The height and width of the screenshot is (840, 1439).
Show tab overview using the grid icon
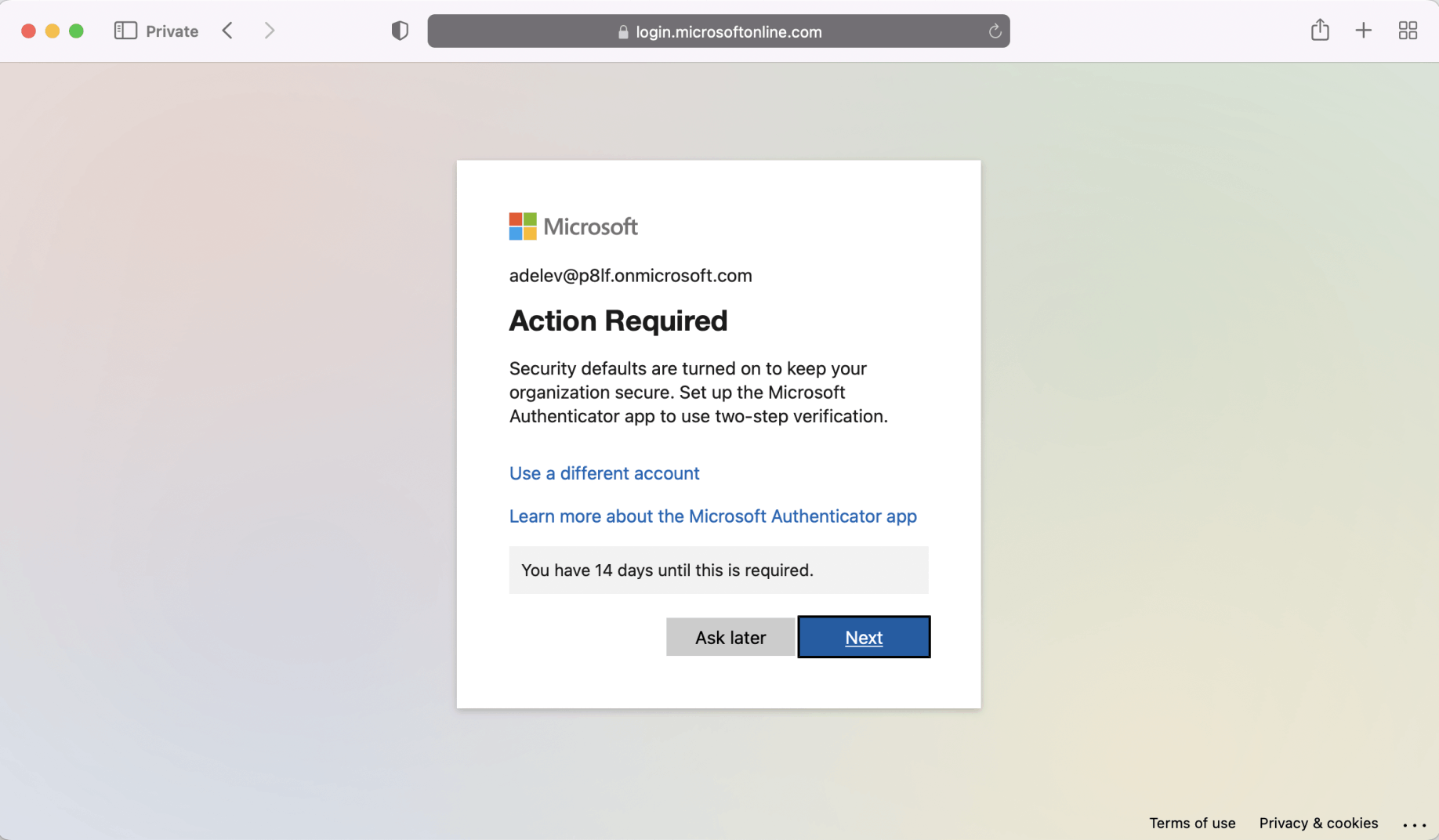[1408, 30]
